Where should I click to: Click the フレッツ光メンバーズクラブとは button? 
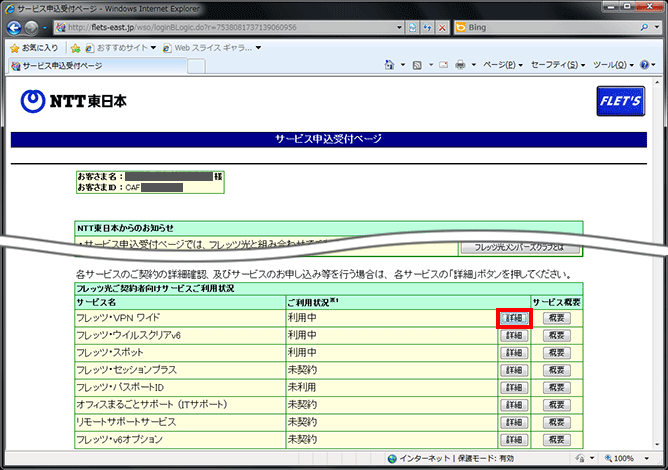pyautogui.click(x=520, y=247)
